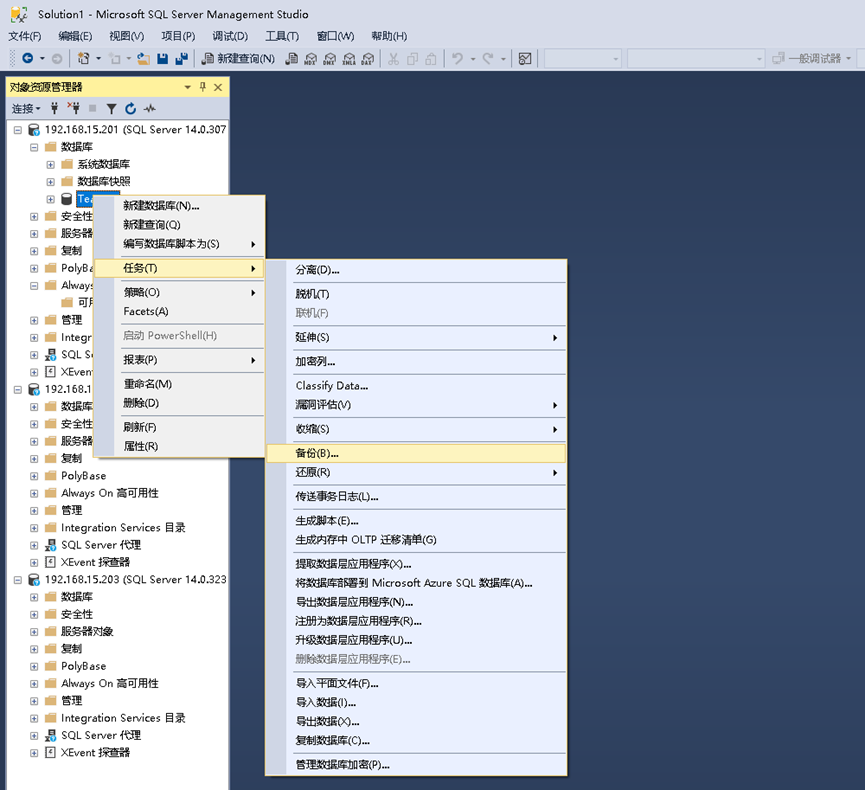Select 复制数据库(C)... menu entry
The width and height of the screenshot is (865, 790).
(416, 740)
